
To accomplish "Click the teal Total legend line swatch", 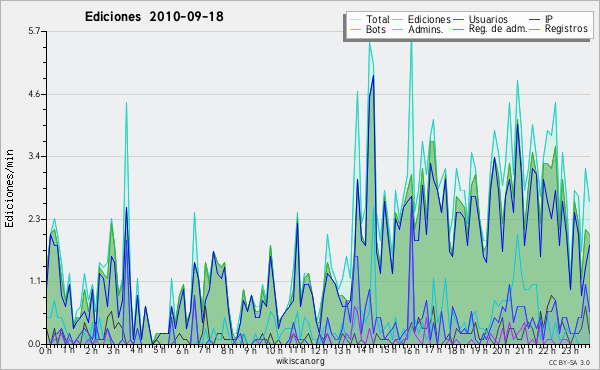I will point(356,20).
